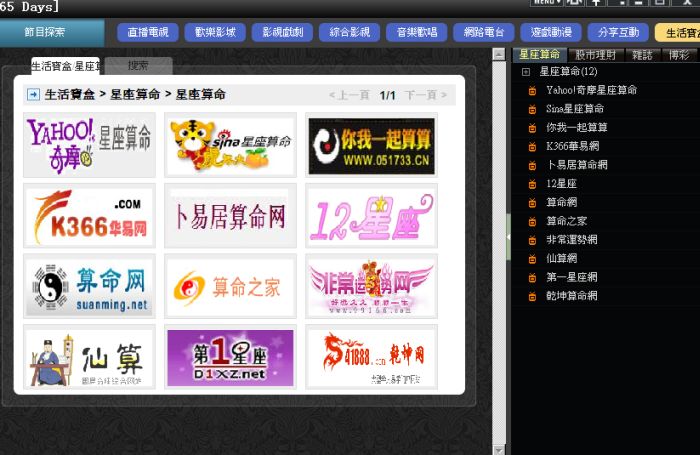This screenshot has height=455, width=700.
Task: Open the 仙算 thumbnail
Action: (x=89, y=357)
